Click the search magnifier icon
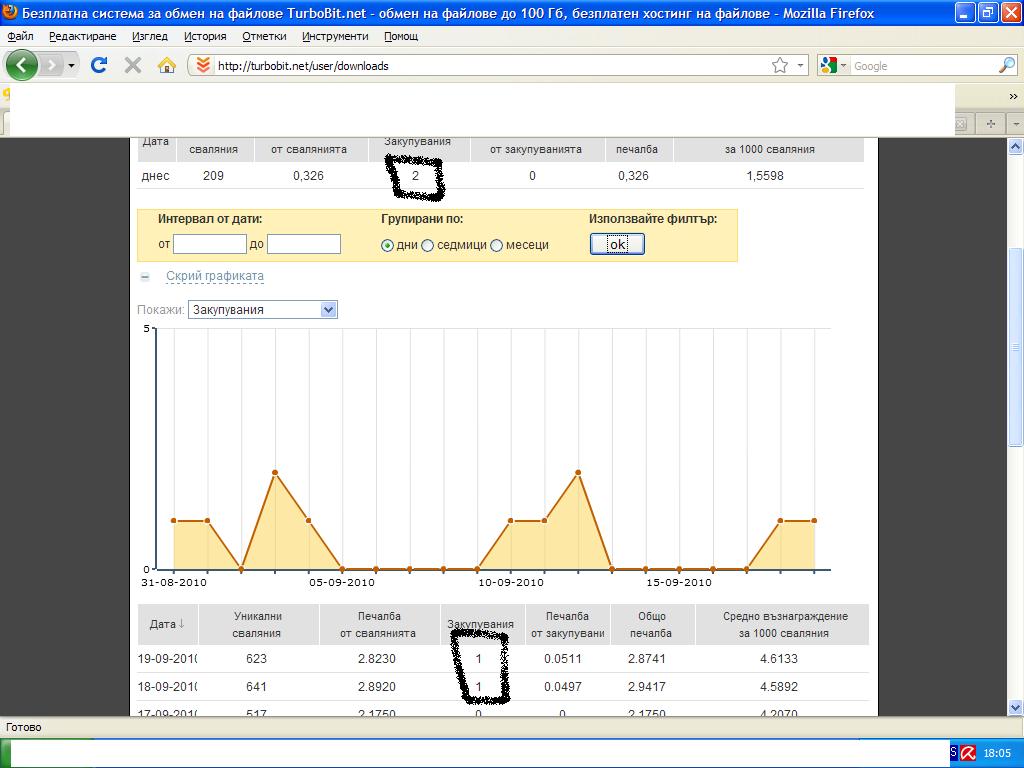The width and height of the screenshot is (1024, 768). click(x=1007, y=65)
